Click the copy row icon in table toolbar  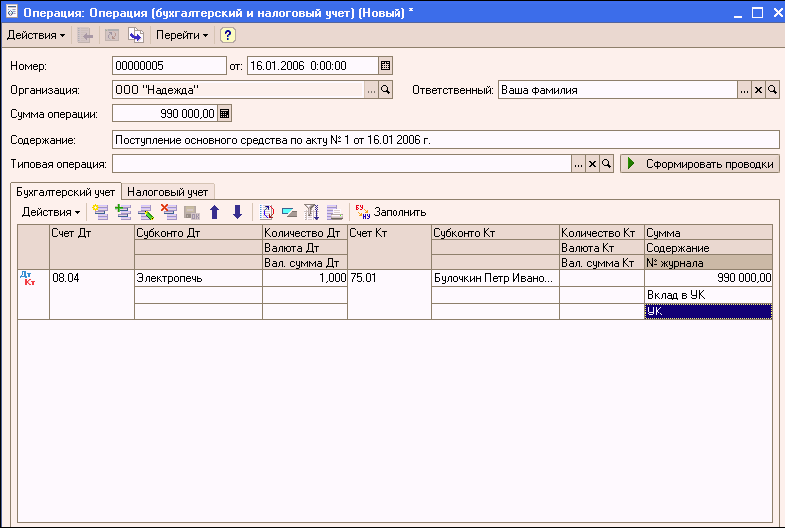tap(122, 212)
